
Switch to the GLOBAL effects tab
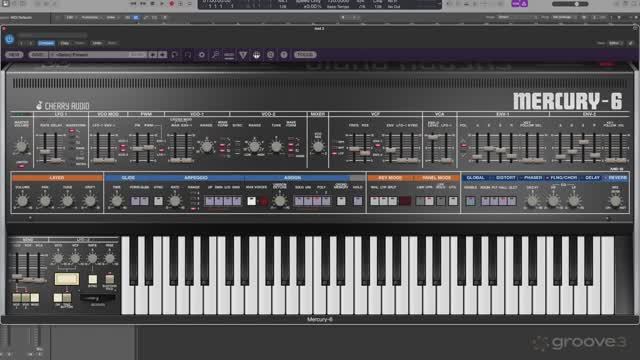475,178
